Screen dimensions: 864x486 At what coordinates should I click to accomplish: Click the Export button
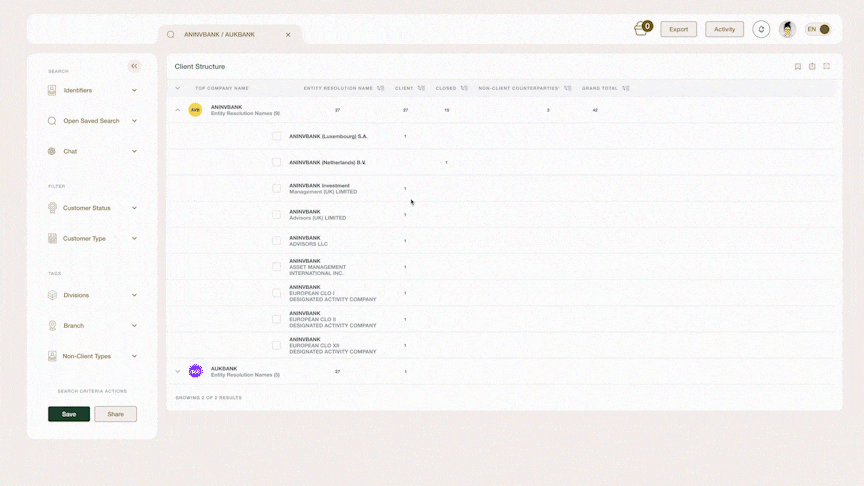point(678,29)
